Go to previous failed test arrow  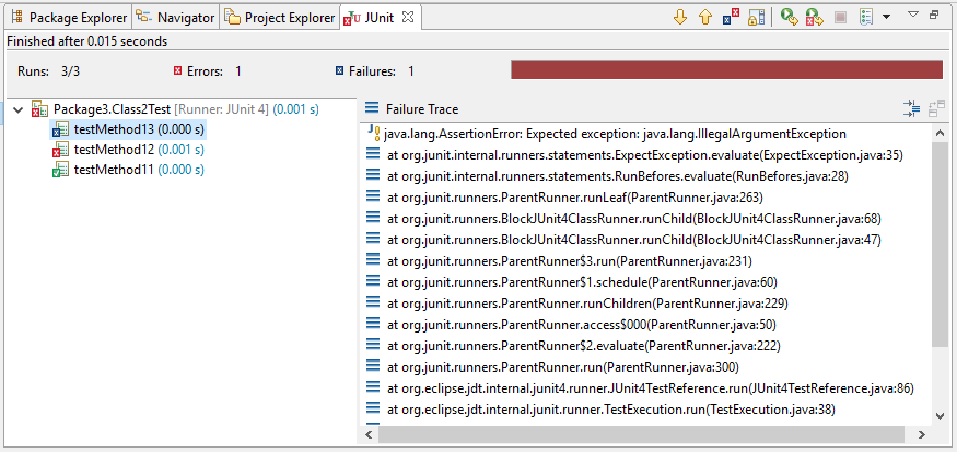tap(706, 17)
